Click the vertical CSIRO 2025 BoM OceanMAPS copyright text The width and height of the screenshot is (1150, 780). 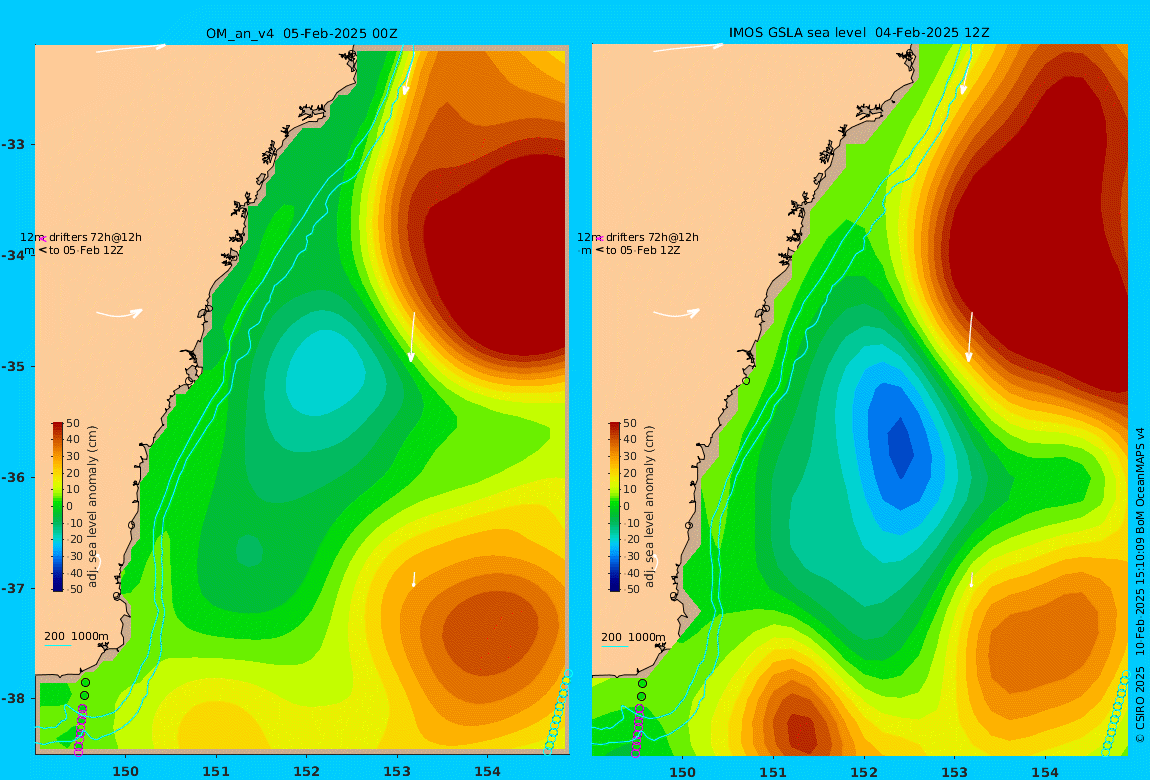pyautogui.click(x=1140, y=585)
